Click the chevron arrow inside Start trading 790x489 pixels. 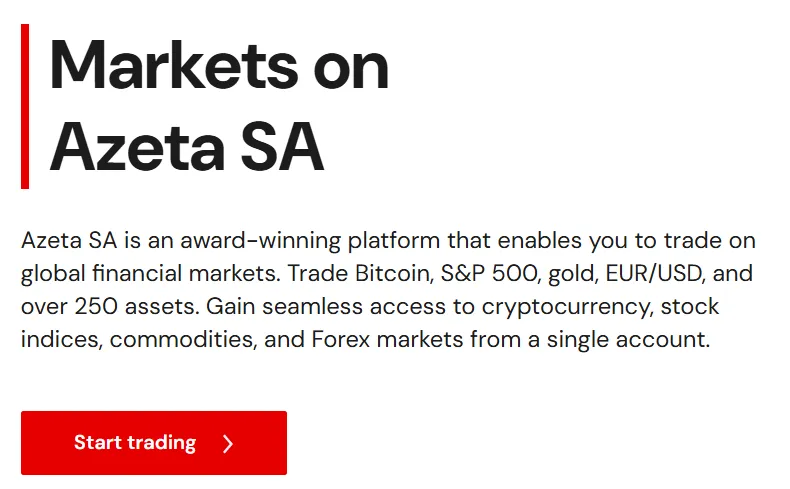coord(228,444)
